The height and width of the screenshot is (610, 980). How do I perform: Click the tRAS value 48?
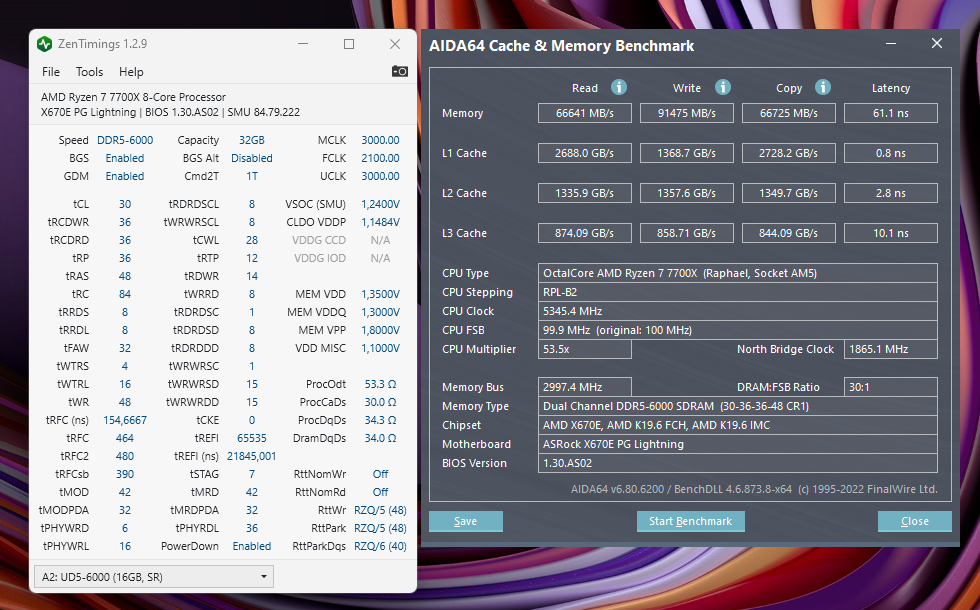[125, 276]
